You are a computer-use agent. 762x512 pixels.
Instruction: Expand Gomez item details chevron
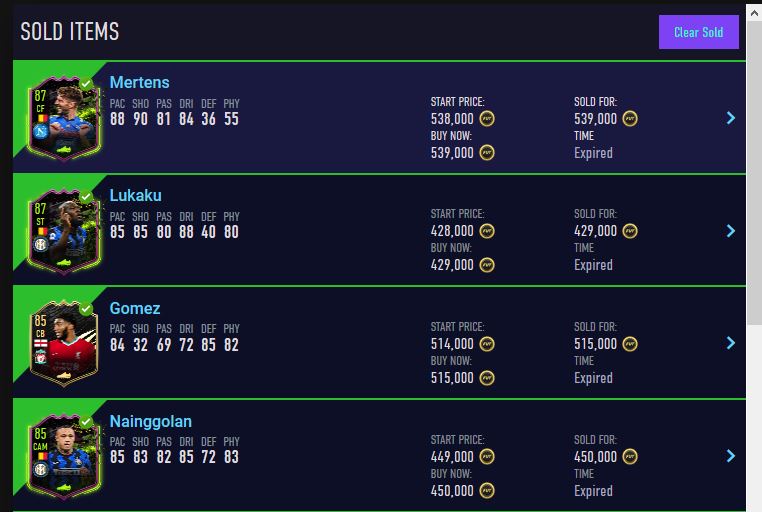[x=731, y=343]
